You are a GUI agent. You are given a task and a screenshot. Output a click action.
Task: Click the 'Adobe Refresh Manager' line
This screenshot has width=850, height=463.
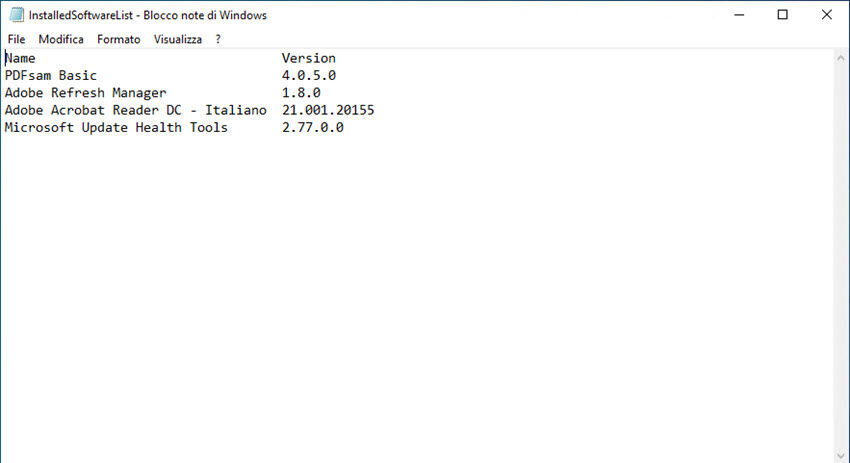point(86,93)
